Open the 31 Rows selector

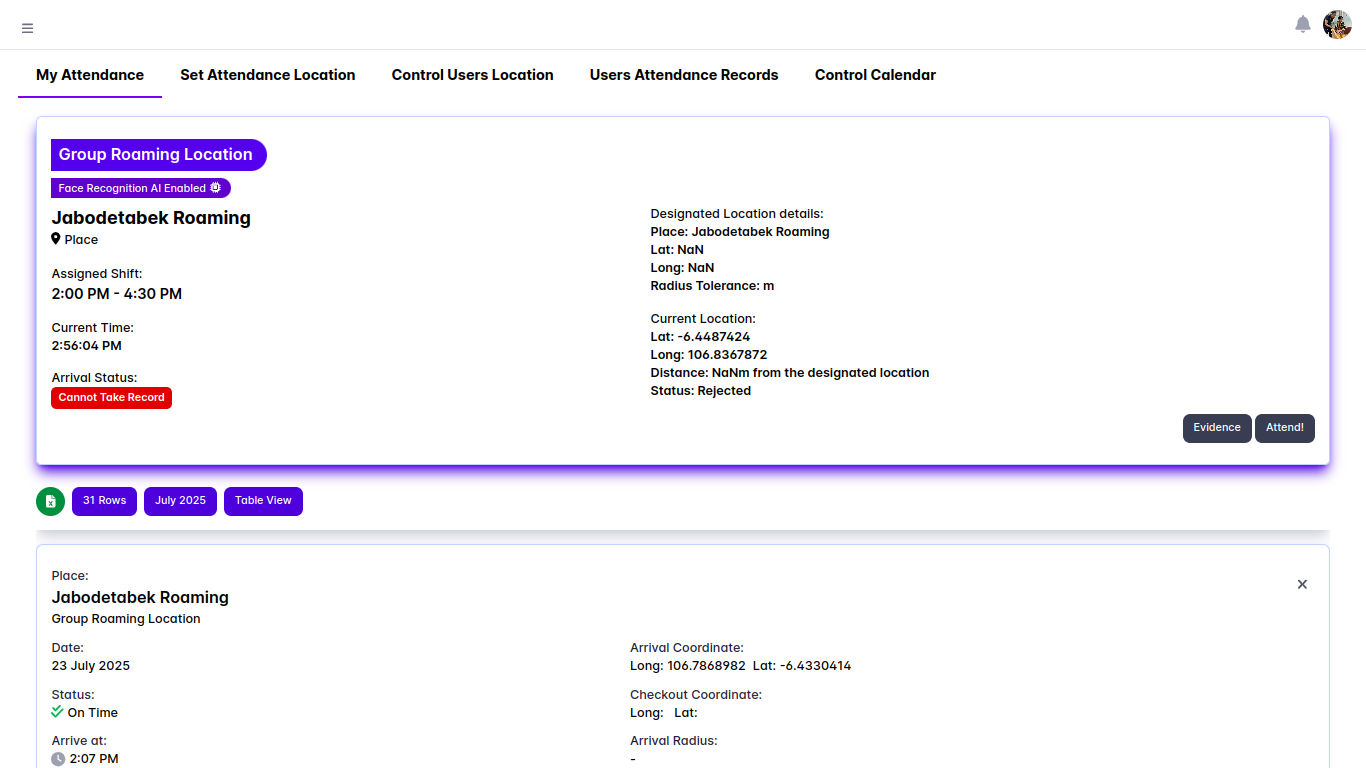(x=104, y=501)
